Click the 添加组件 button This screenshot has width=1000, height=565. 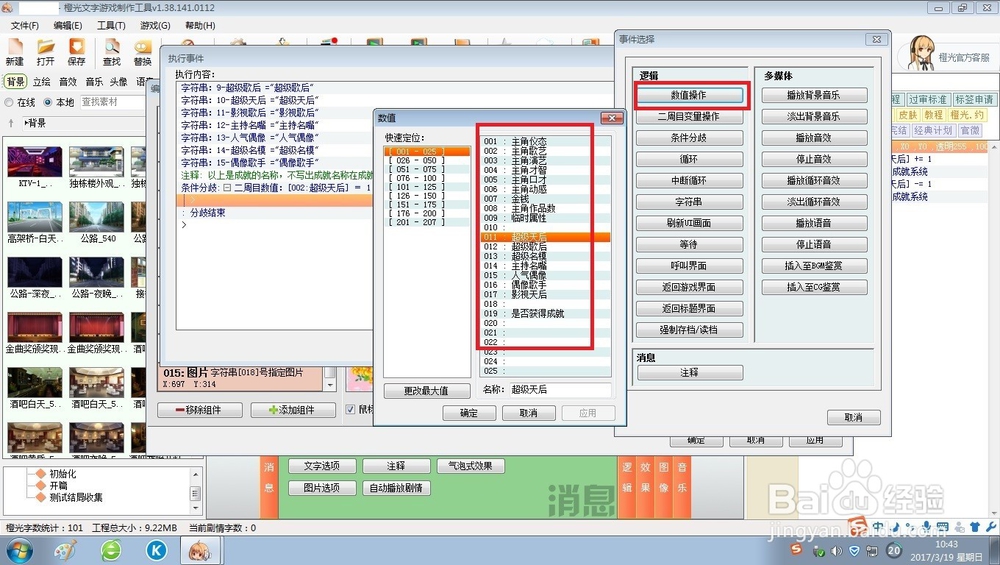(x=293, y=410)
